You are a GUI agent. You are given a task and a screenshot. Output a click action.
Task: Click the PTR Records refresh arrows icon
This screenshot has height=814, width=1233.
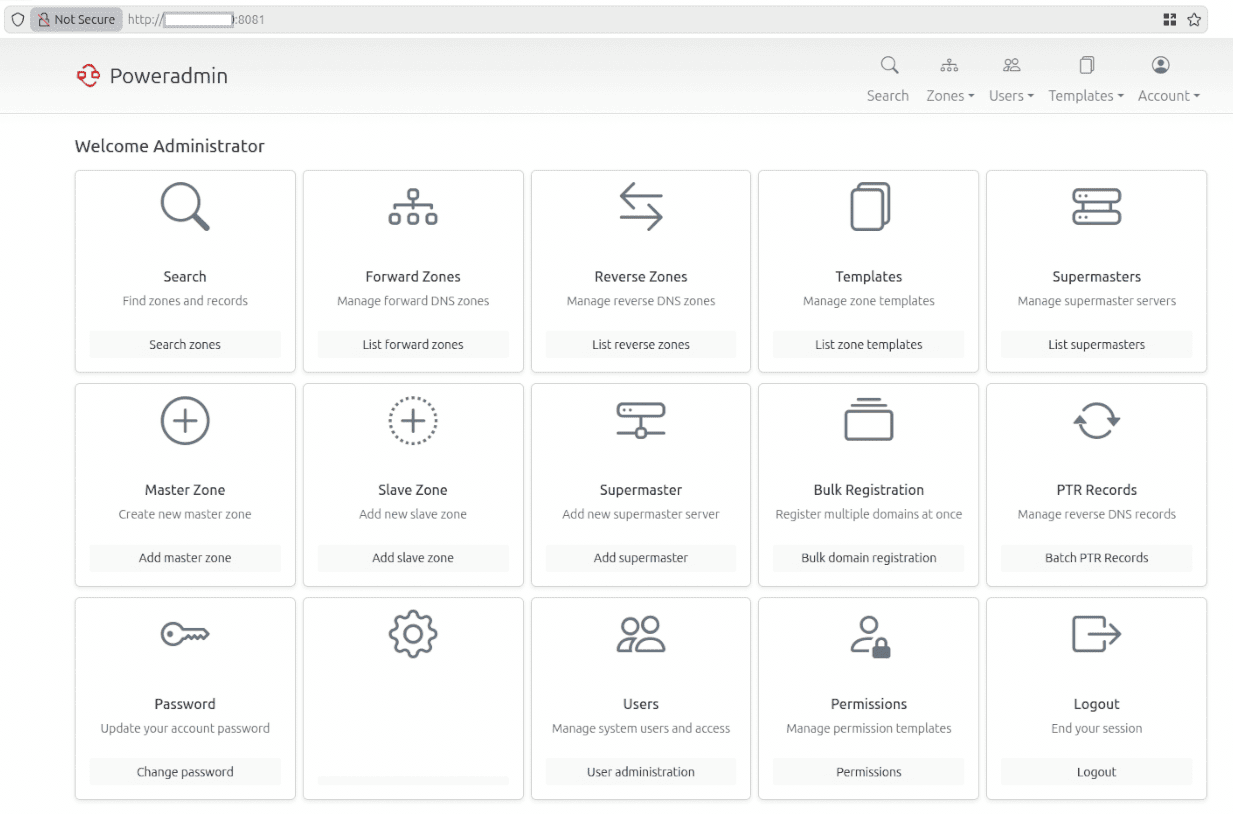(x=1096, y=420)
